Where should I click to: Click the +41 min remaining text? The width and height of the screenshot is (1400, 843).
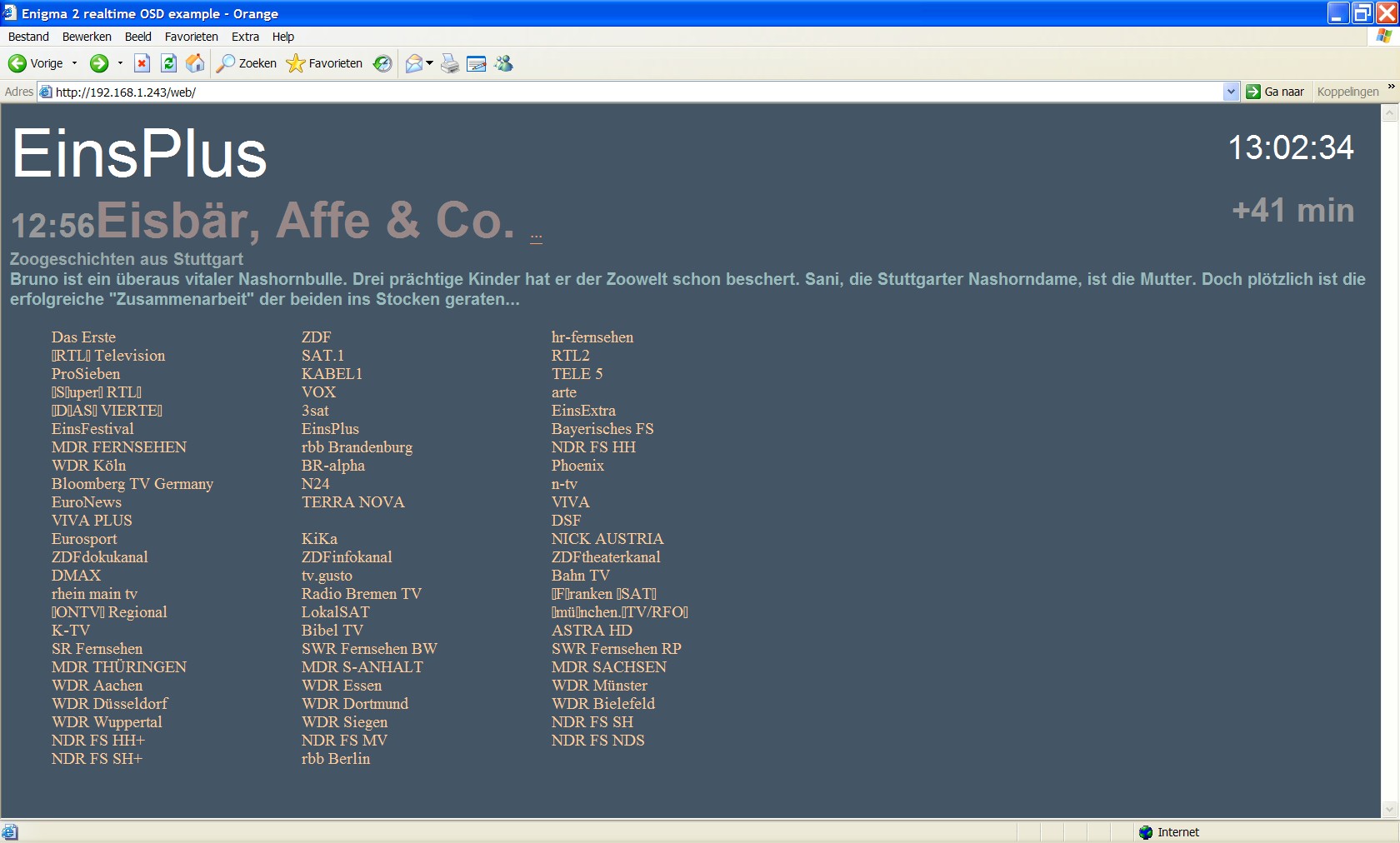[x=1293, y=211]
